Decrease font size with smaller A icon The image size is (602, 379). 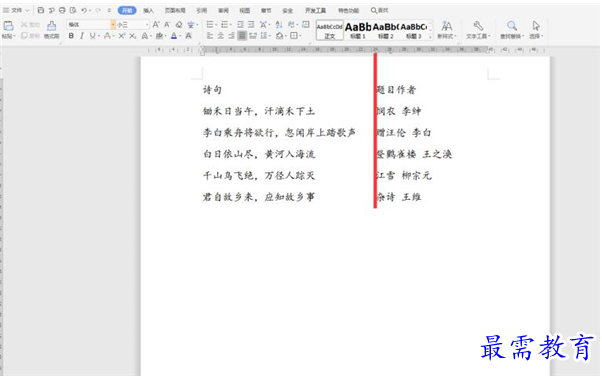(167, 25)
